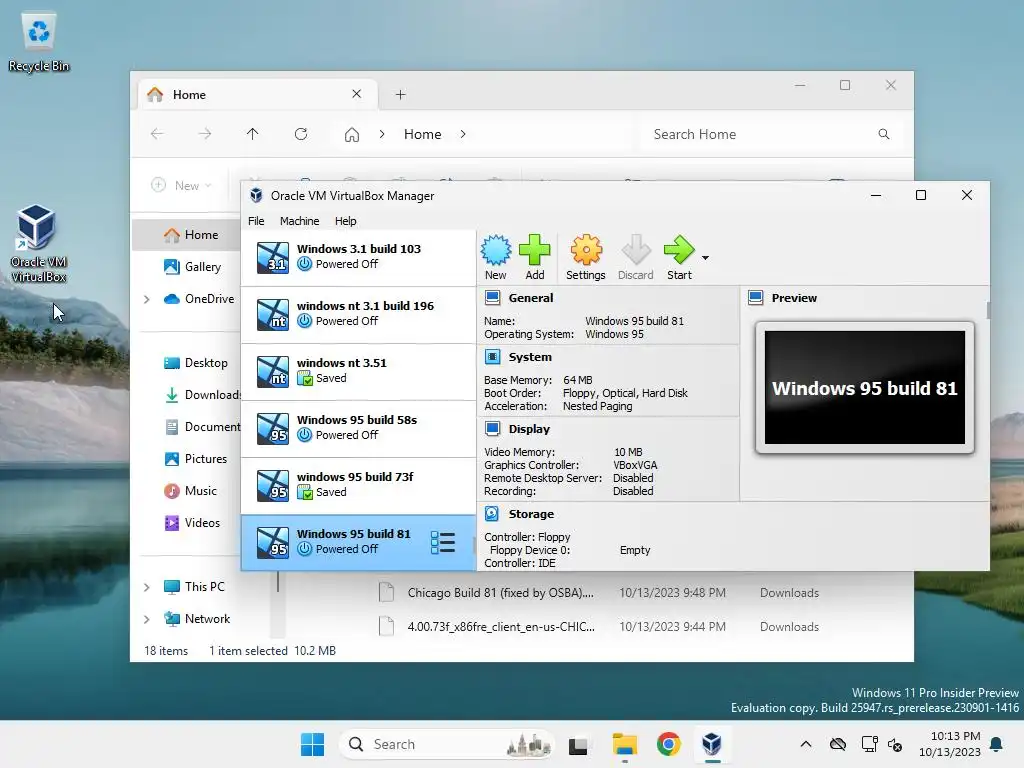Select the windows nt 3.51 VM icon

pyautogui.click(x=273, y=372)
